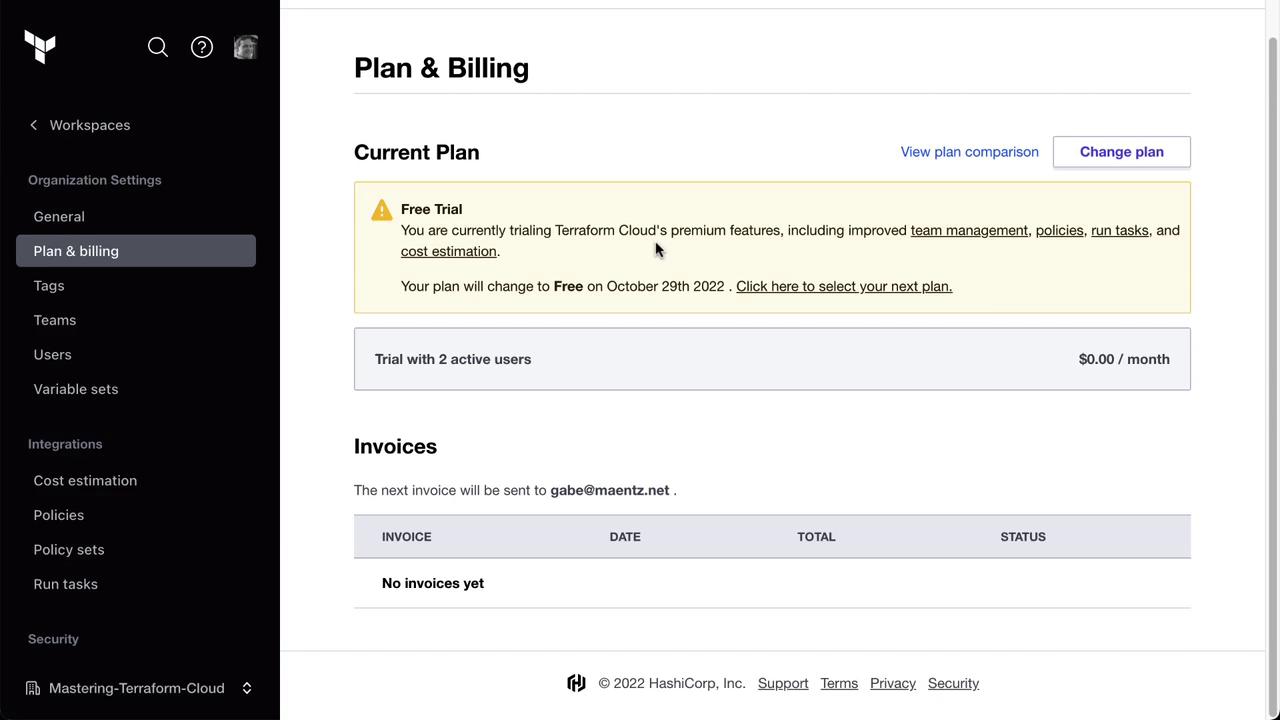
Task: Open search with the magnifier icon
Action: tap(158, 47)
